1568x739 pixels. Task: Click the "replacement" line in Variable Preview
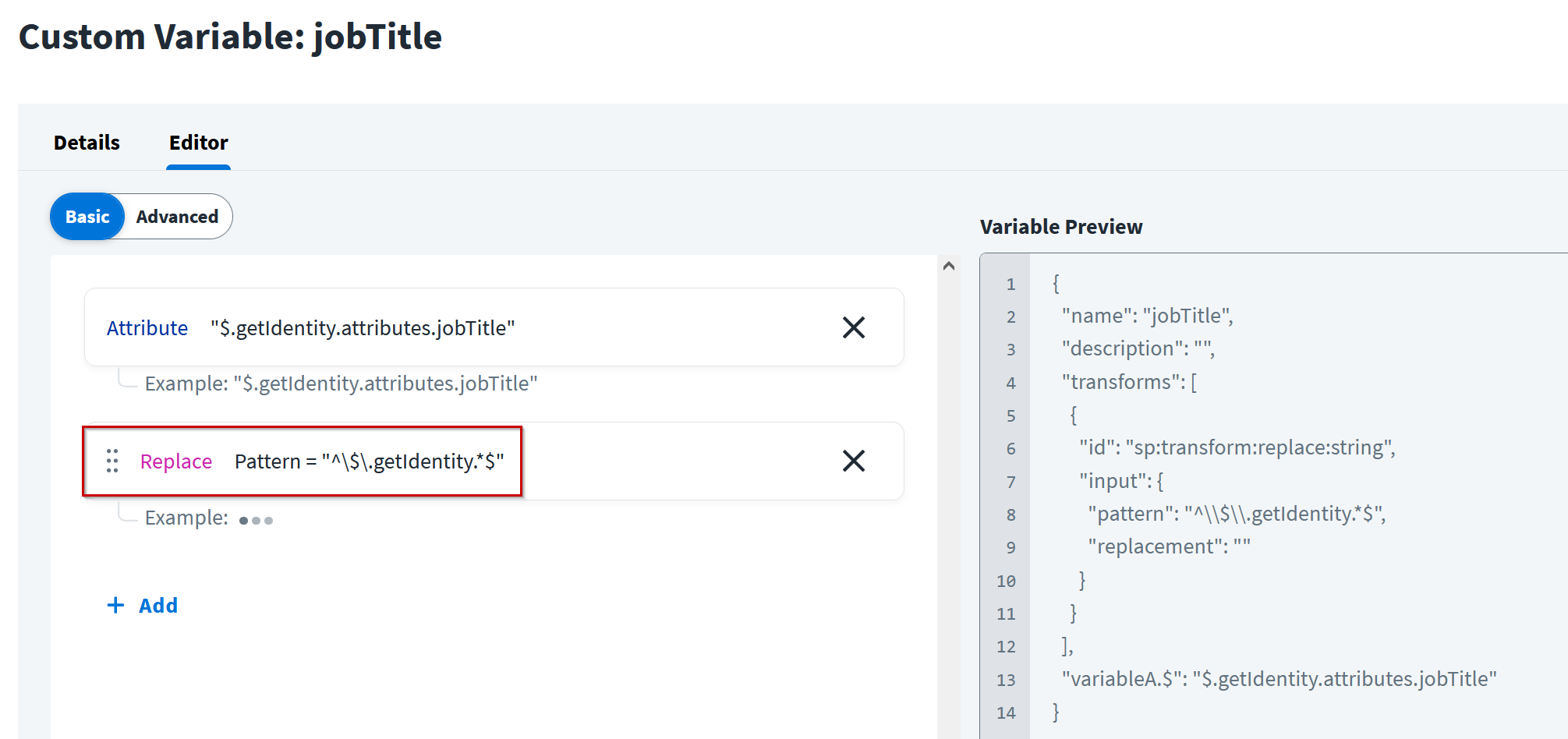(1169, 546)
